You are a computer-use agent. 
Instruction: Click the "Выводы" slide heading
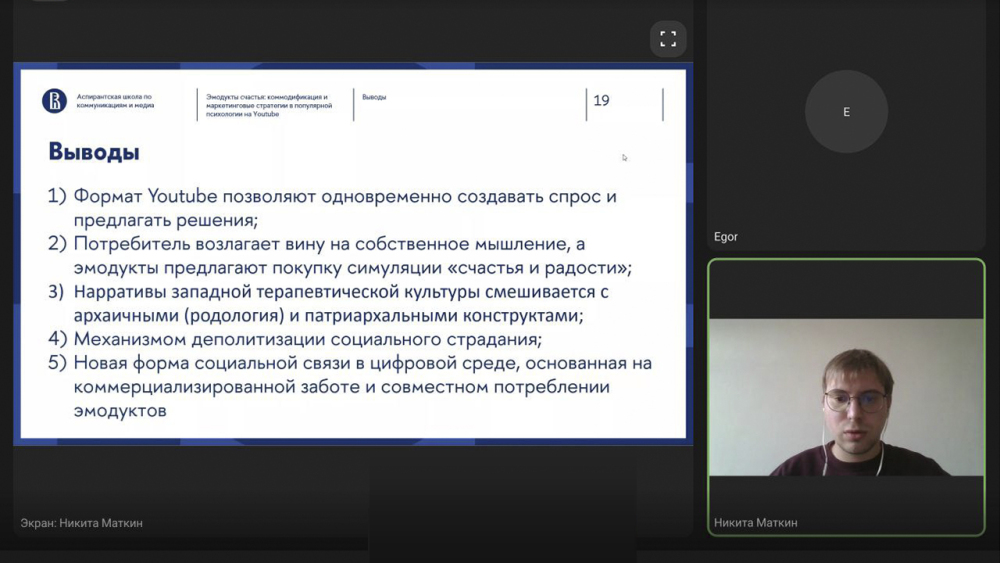94,152
